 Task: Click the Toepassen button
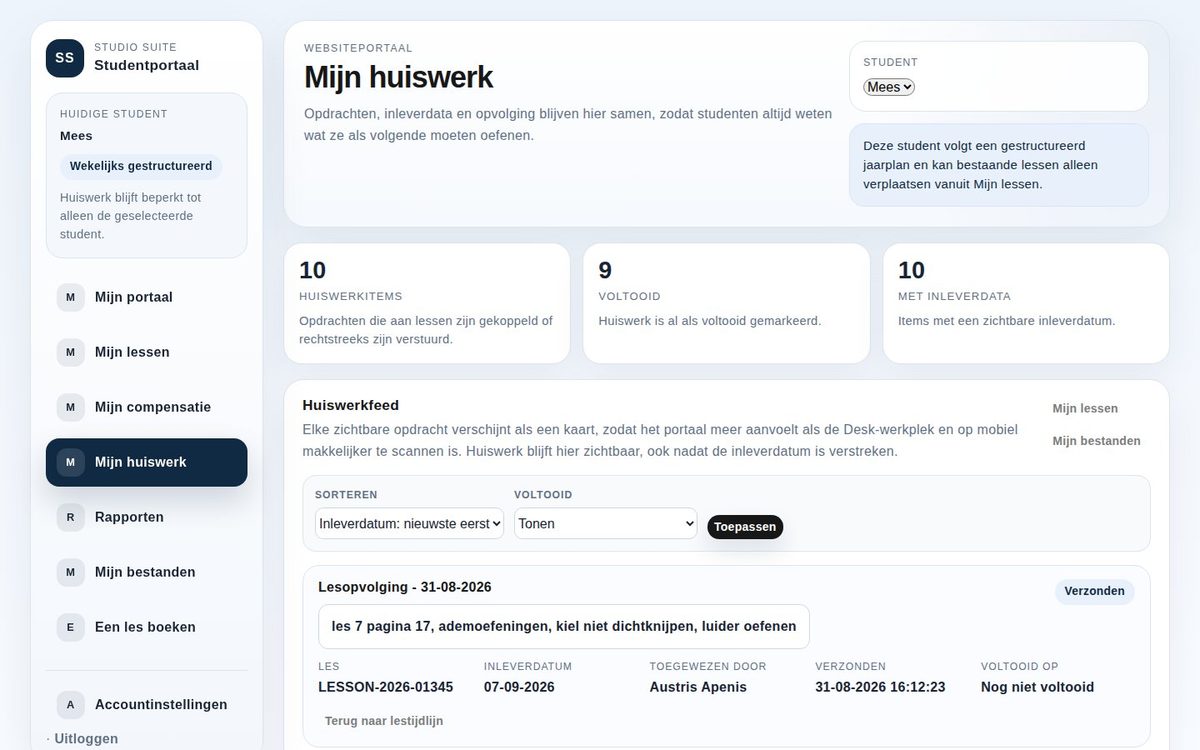[745, 527]
